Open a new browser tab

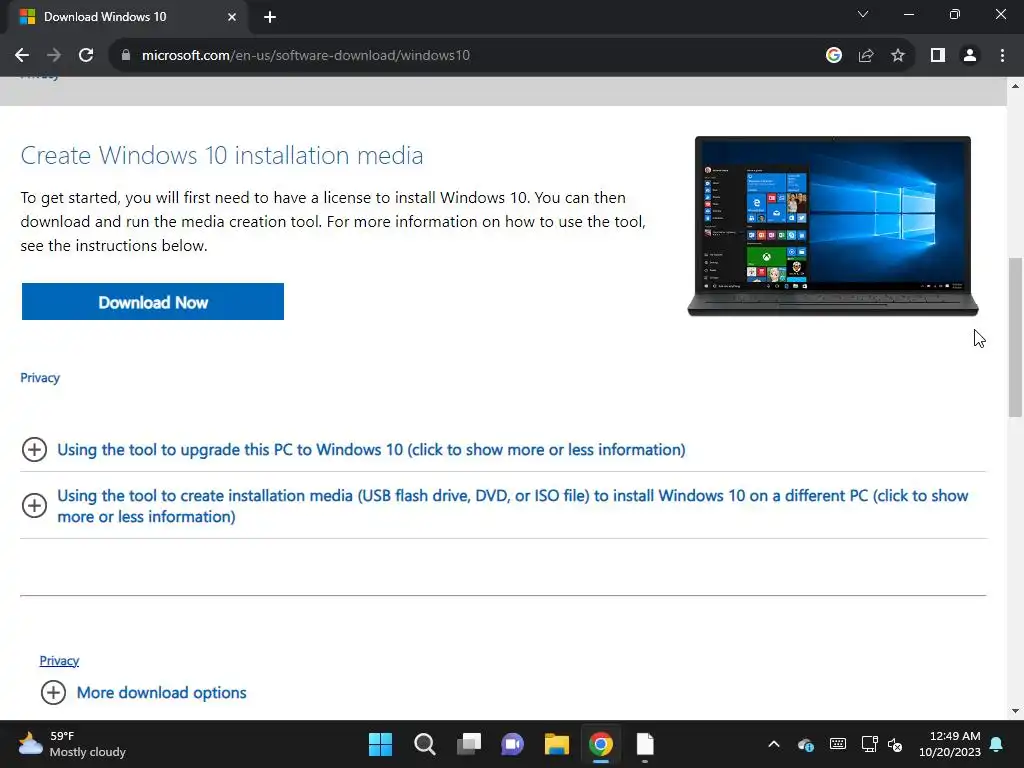tap(270, 17)
